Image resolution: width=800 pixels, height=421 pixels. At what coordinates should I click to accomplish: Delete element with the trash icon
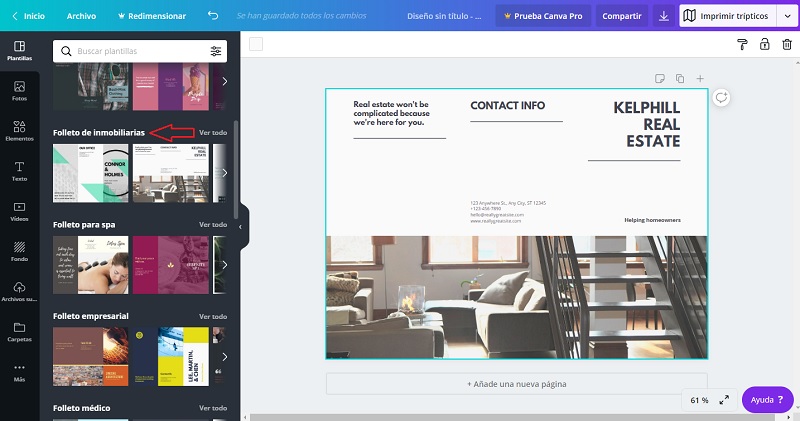click(x=786, y=44)
